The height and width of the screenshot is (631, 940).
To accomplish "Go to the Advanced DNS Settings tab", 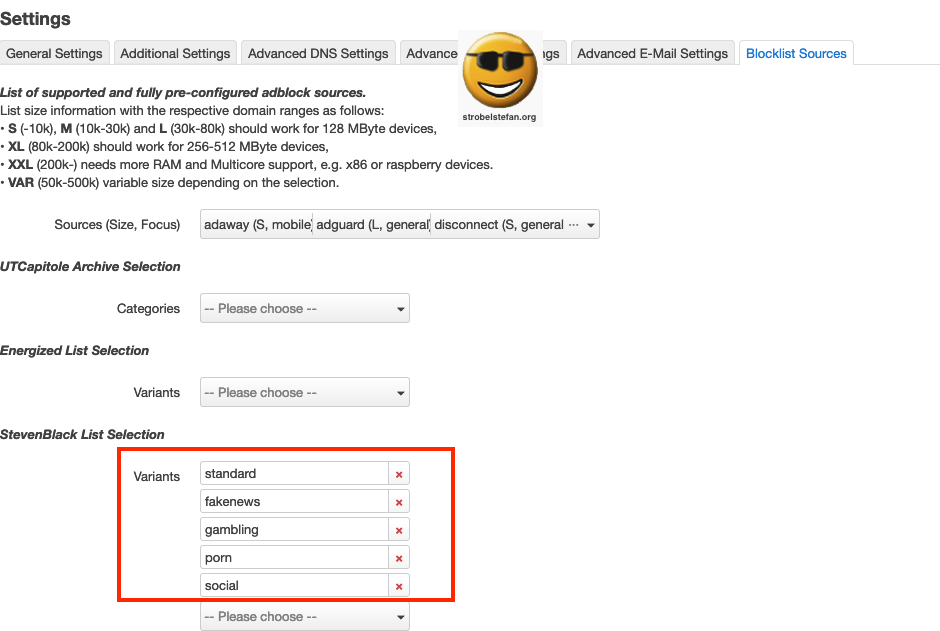I will tap(318, 54).
